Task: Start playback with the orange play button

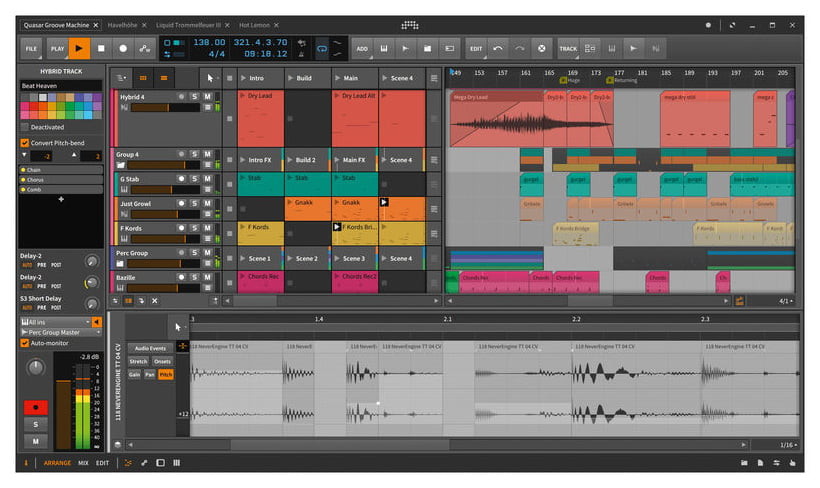Action: pyautogui.click(x=79, y=49)
